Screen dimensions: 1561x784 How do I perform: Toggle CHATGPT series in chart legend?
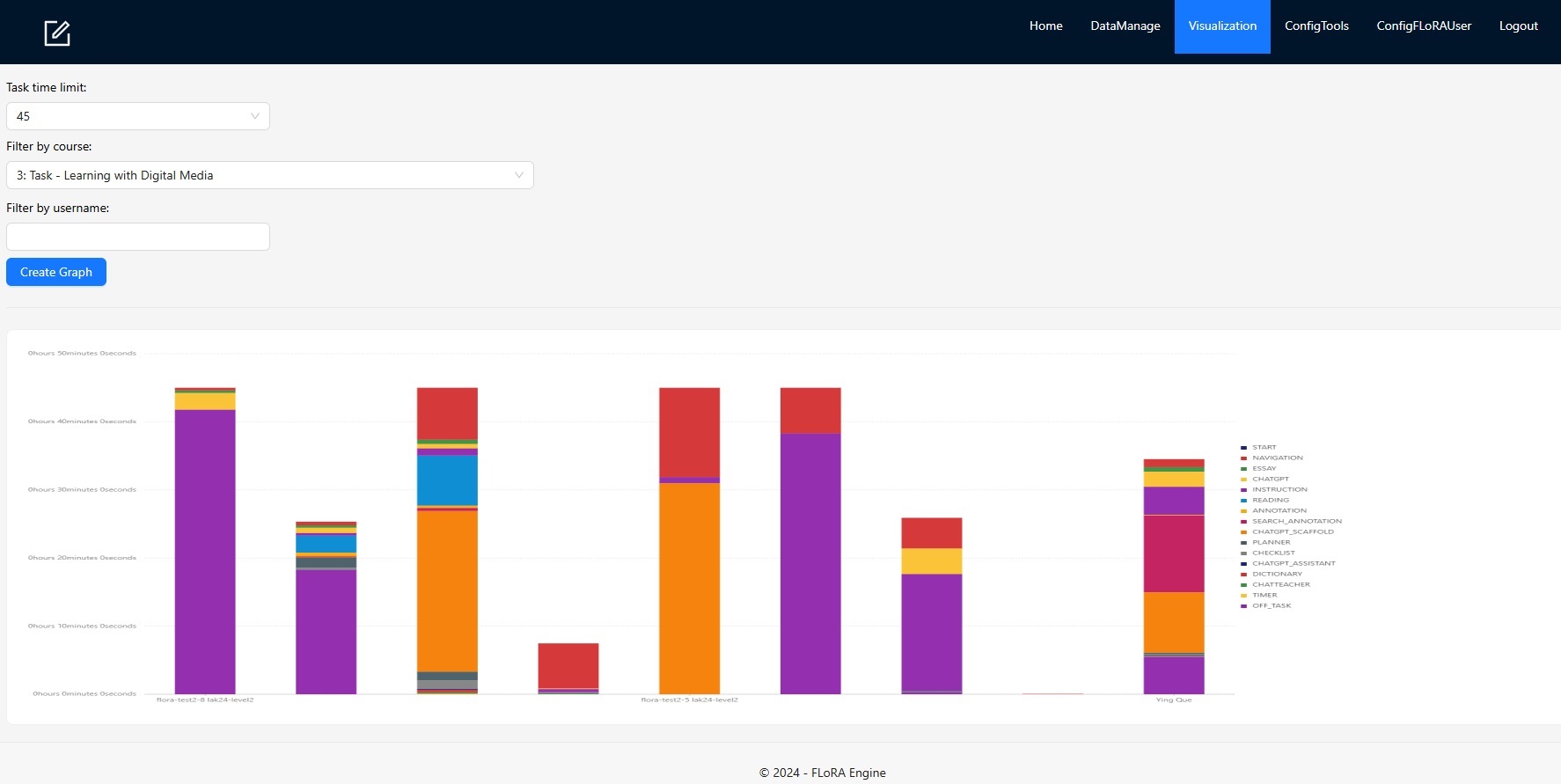click(1270, 480)
